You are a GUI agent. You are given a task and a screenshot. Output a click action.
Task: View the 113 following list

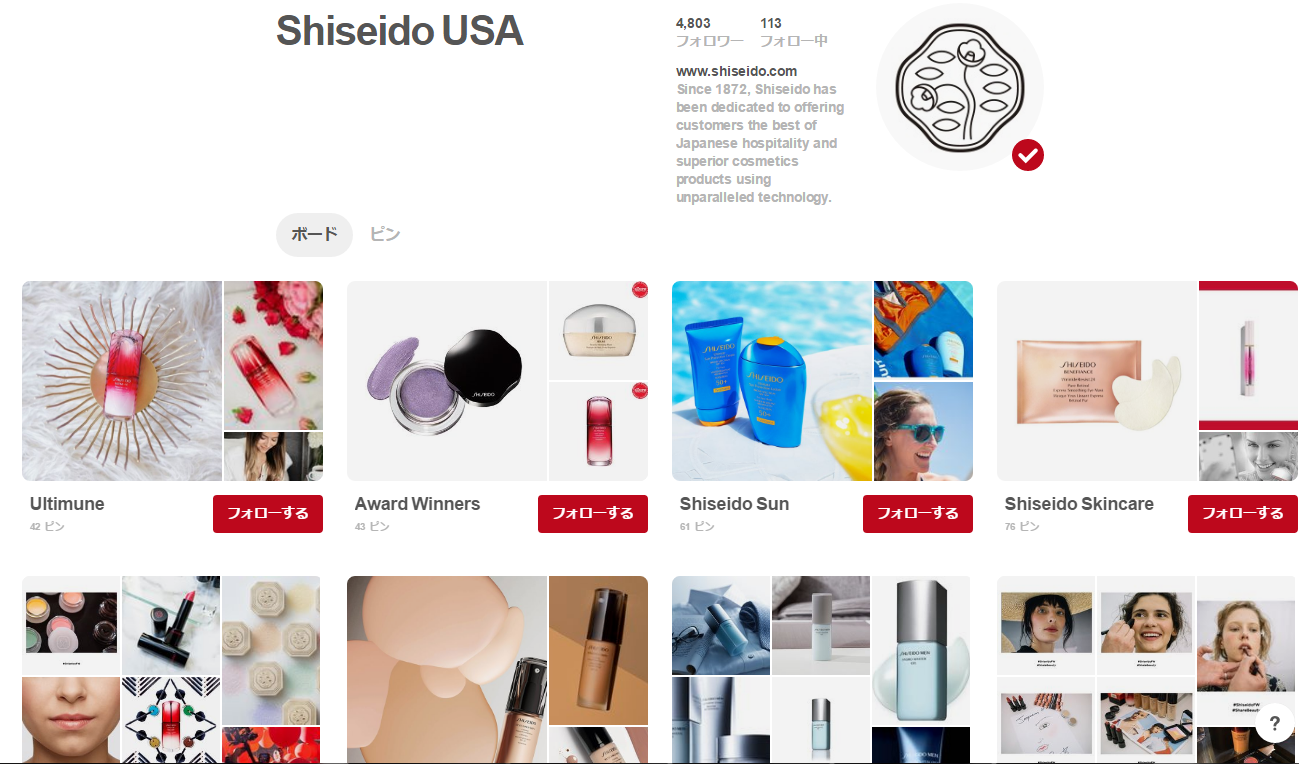793,32
